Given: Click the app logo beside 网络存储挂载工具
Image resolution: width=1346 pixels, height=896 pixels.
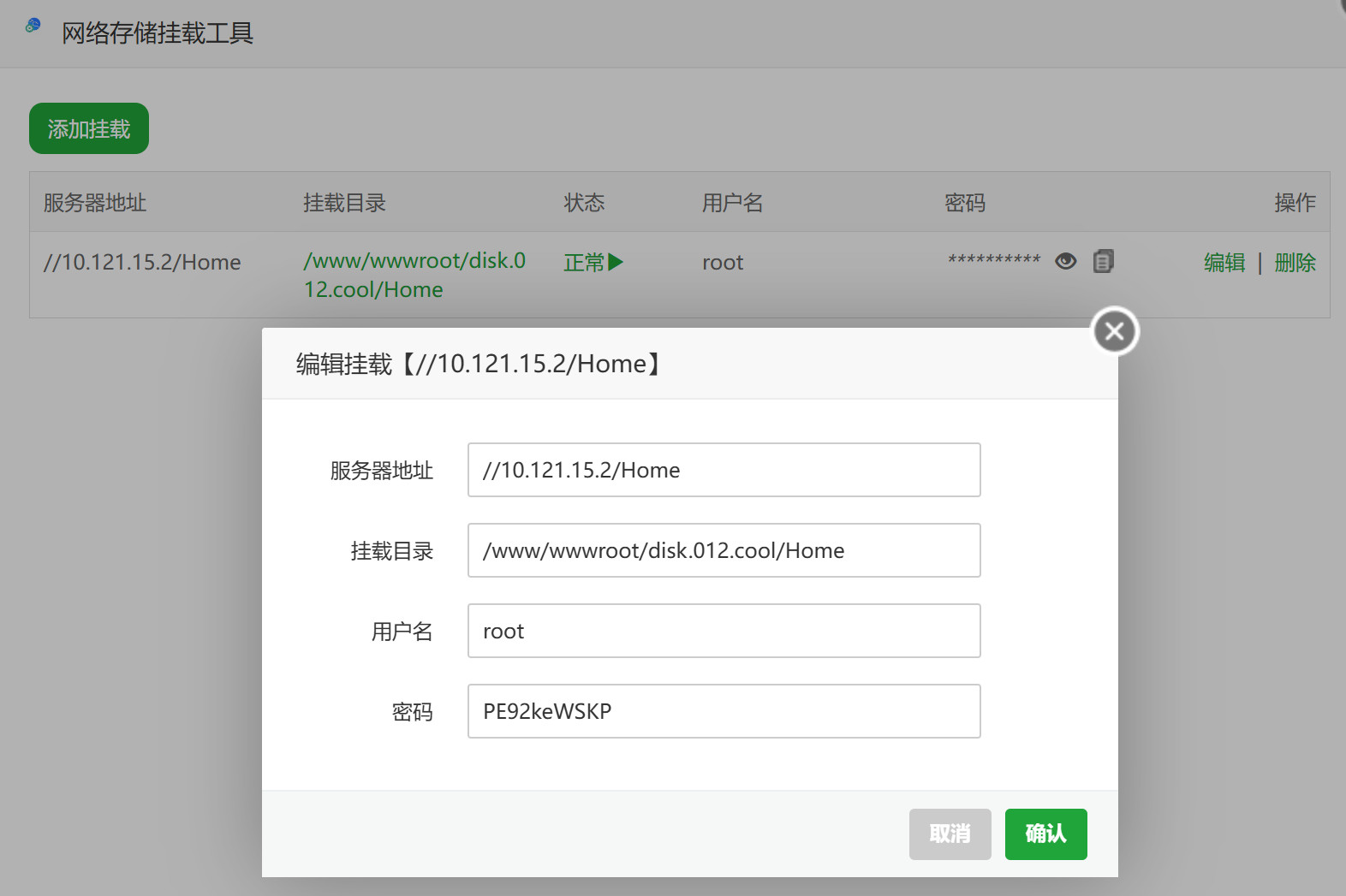Looking at the screenshot, I should pyautogui.click(x=33, y=25).
